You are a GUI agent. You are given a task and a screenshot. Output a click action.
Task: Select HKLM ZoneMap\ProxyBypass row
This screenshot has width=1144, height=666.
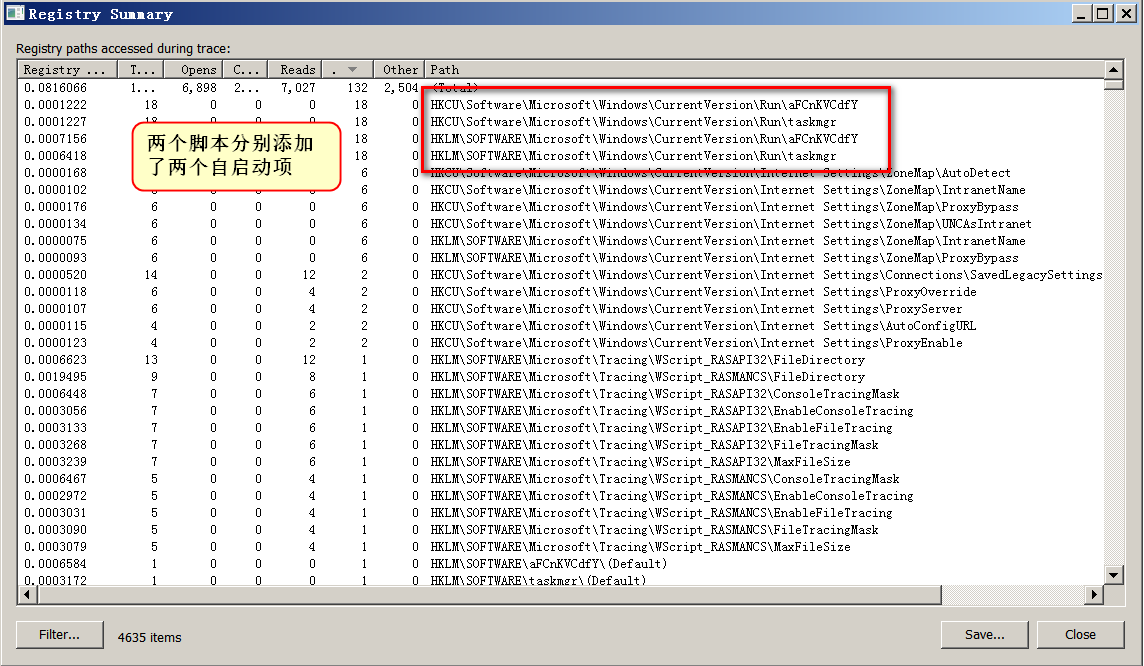pos(561,258)
